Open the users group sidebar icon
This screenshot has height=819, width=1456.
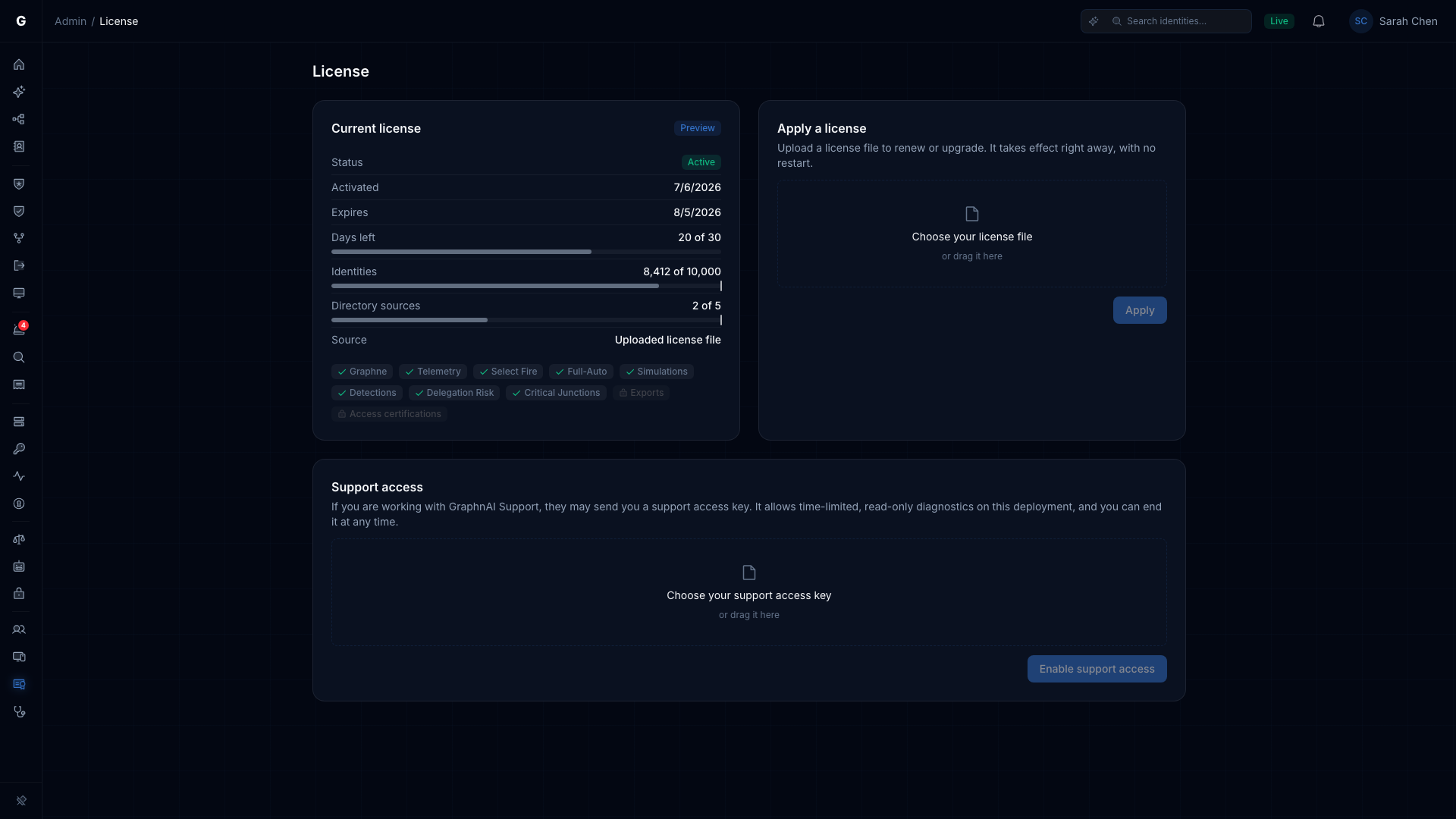[x=19, y=629]
